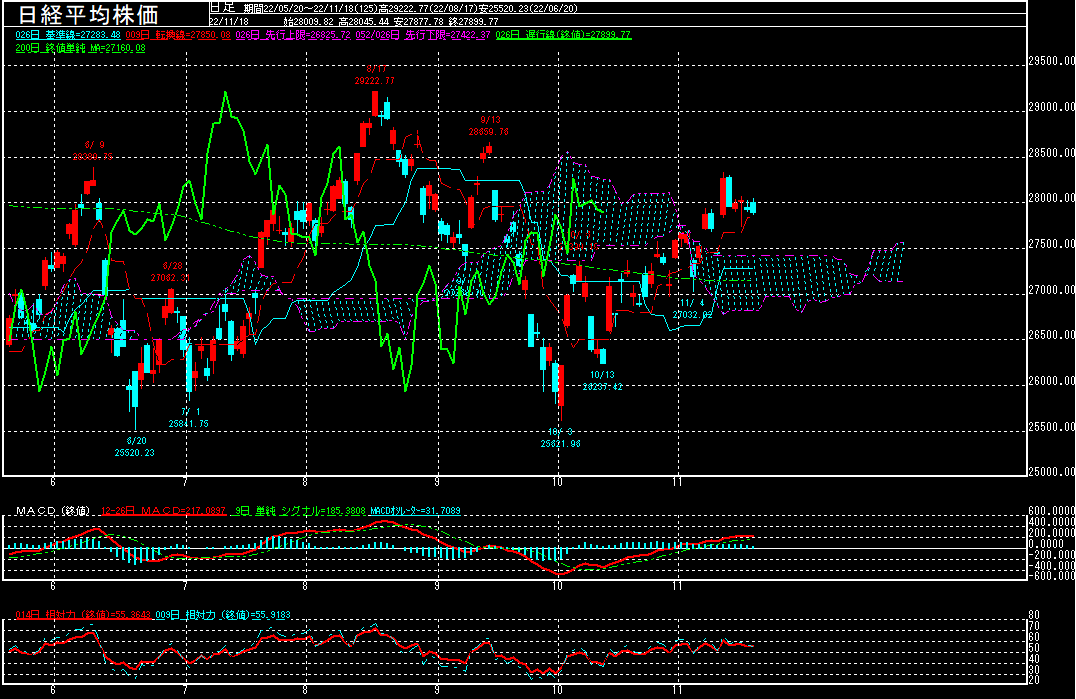Click the 日足 period header text
Viewport: 1076px width, 699px height.
click(222, 8)
